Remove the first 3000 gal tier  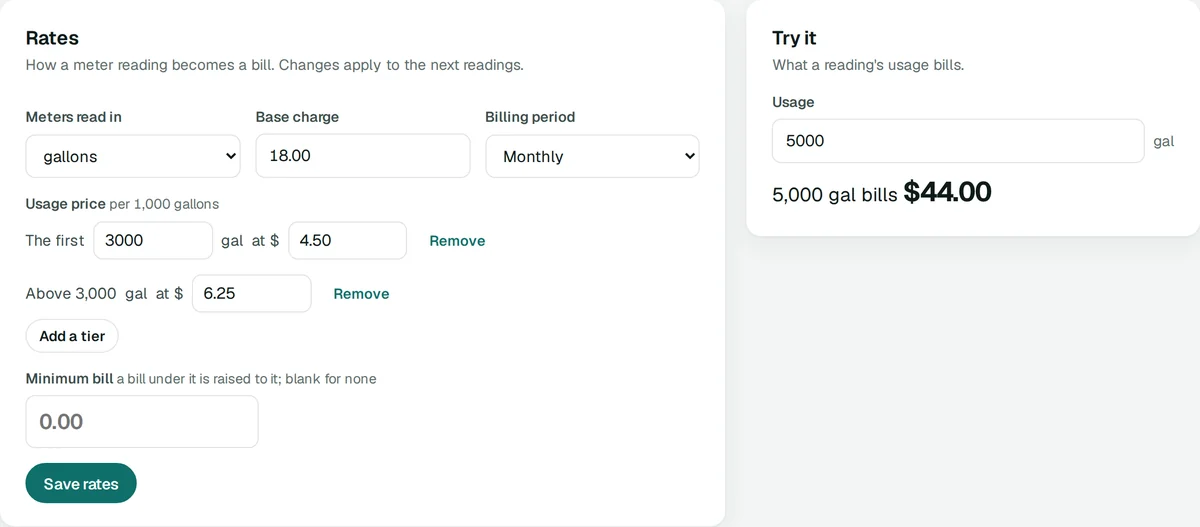tap(457, 241)
